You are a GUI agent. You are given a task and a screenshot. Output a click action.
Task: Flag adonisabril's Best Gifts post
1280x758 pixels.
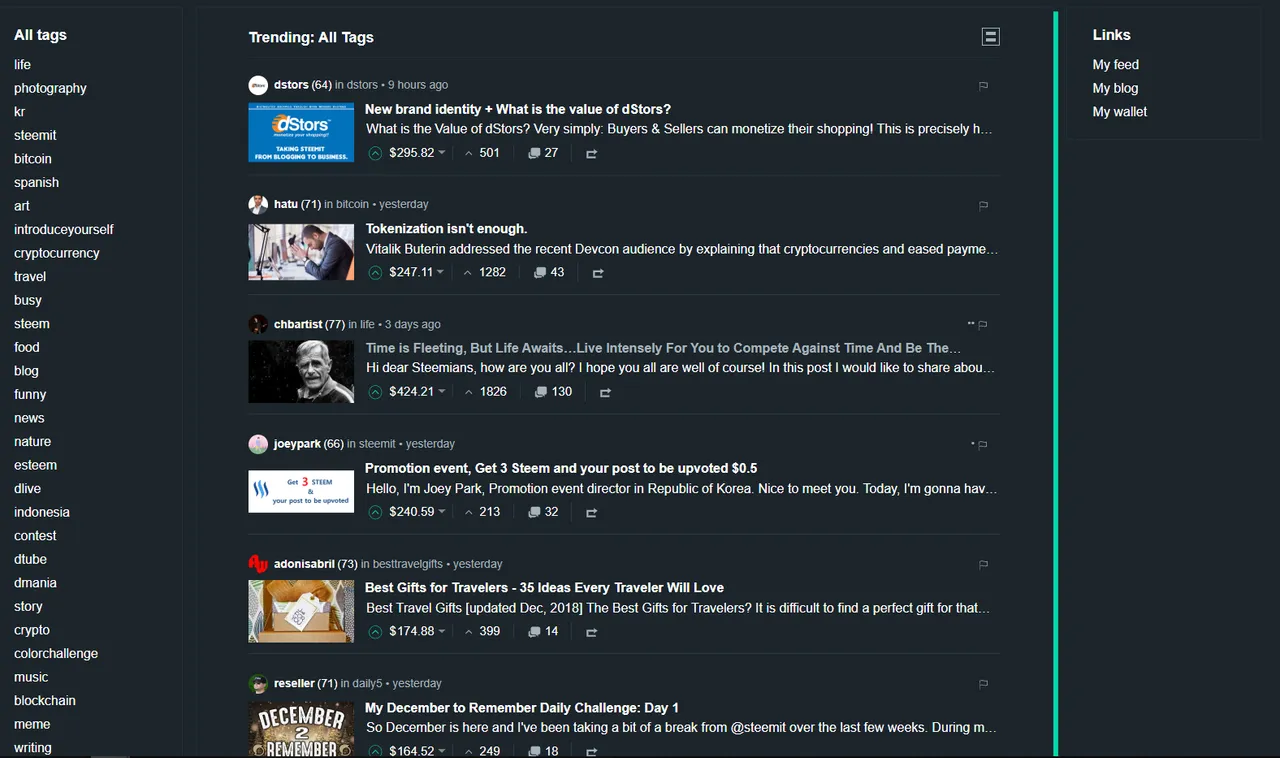coord(983,564)
